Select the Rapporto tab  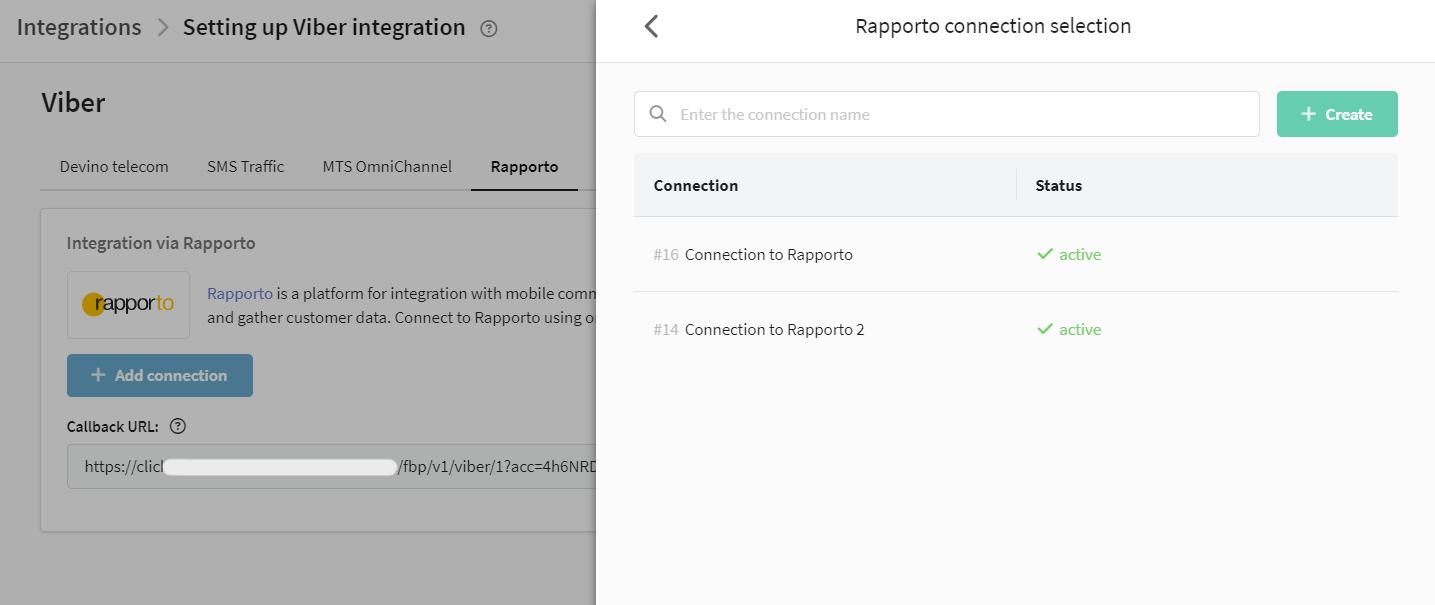tap(524, 166)
